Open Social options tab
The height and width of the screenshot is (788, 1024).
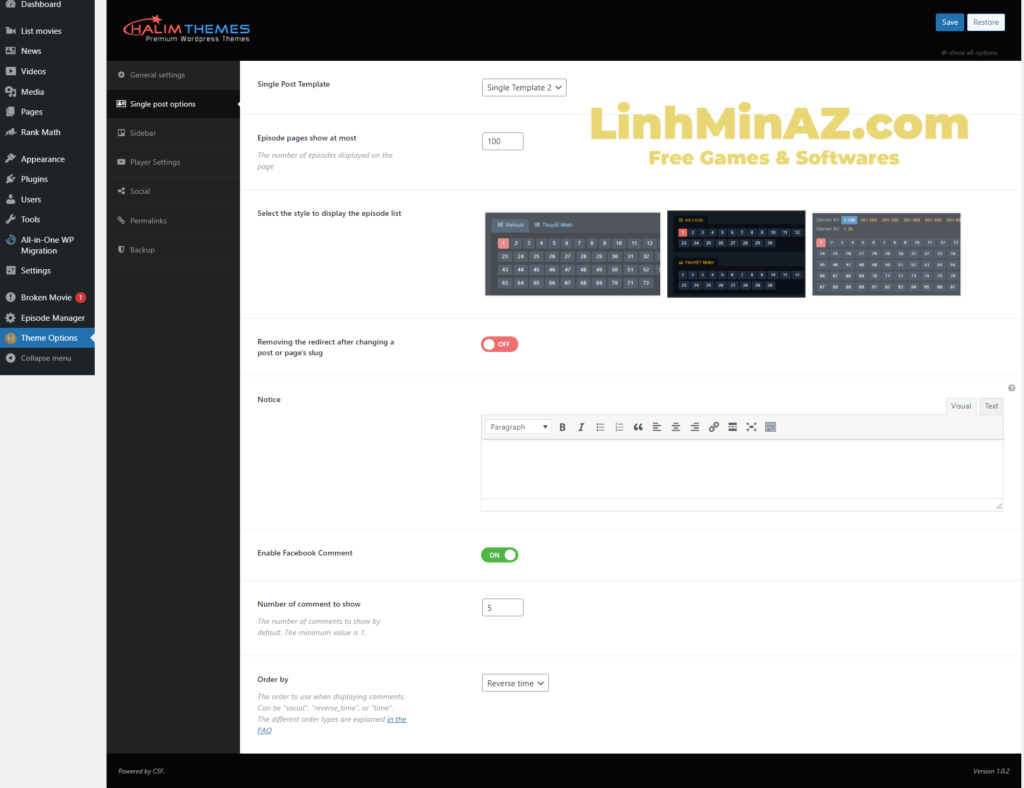pyautogui.click(x=173, y=191)
